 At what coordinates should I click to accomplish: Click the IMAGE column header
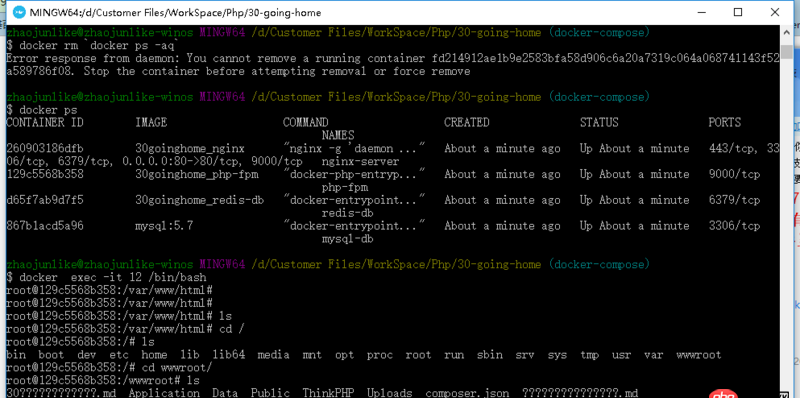151,122
